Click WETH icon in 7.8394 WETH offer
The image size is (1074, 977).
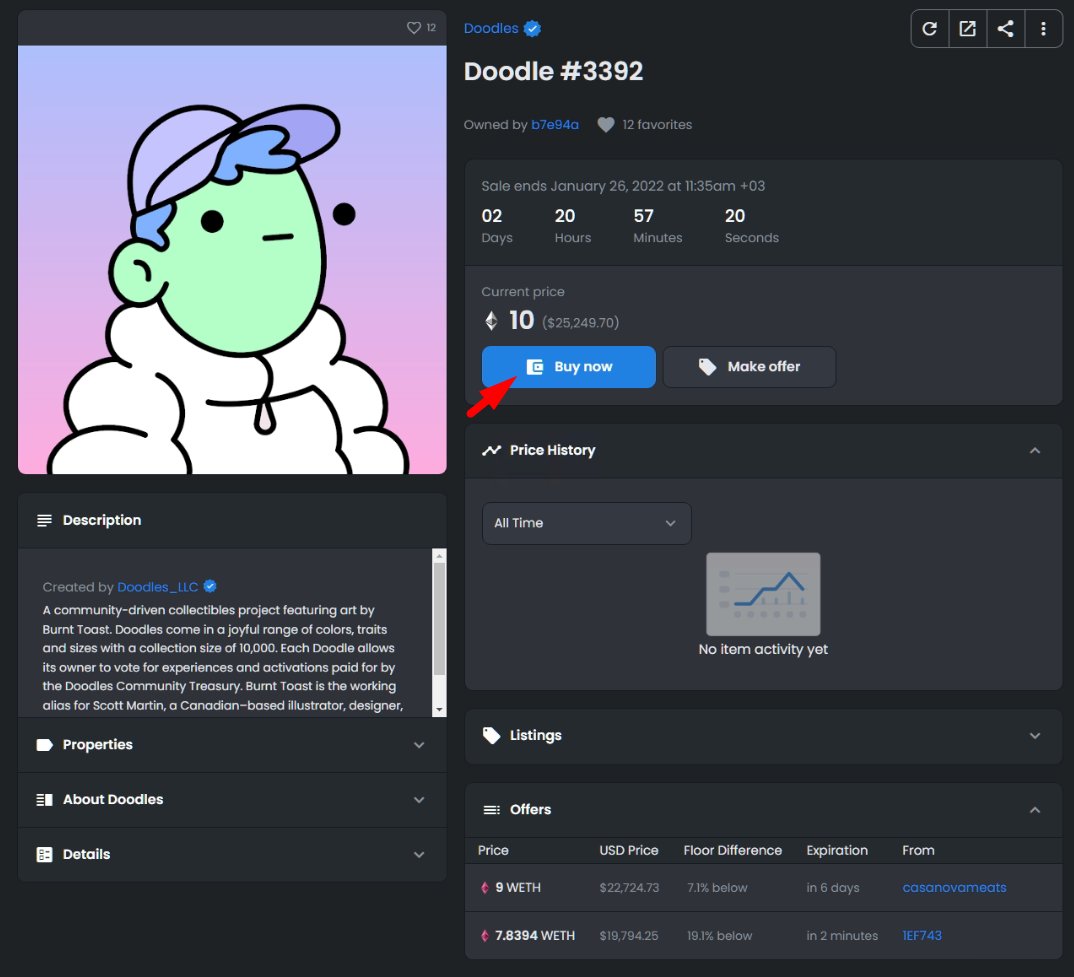click(485, 935)
